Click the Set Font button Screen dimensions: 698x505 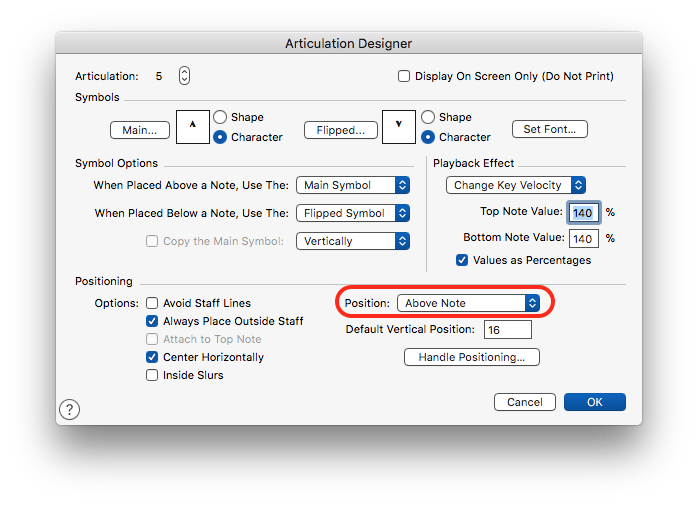pyautogui.click(x=549, y=129)
